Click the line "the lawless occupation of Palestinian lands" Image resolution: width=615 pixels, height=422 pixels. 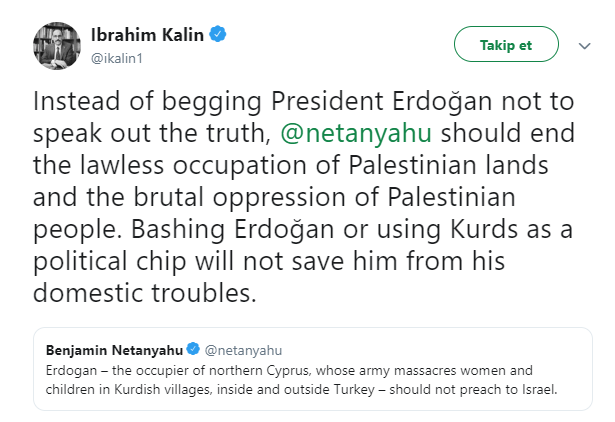[273, 164]
